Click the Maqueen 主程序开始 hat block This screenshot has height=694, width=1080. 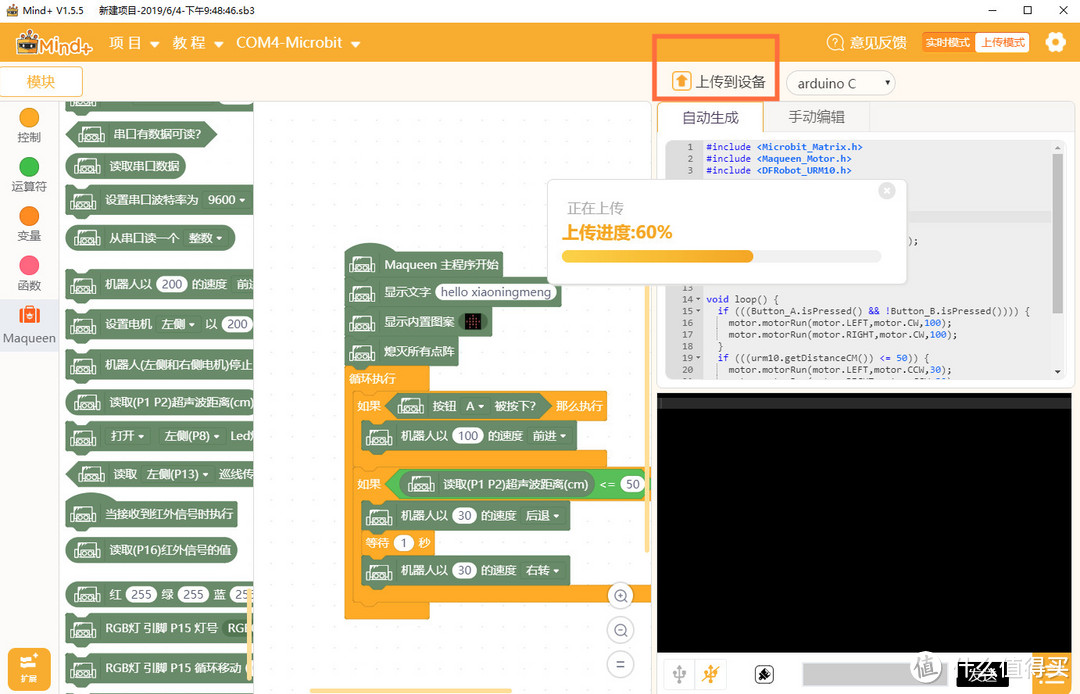(424, 262)
